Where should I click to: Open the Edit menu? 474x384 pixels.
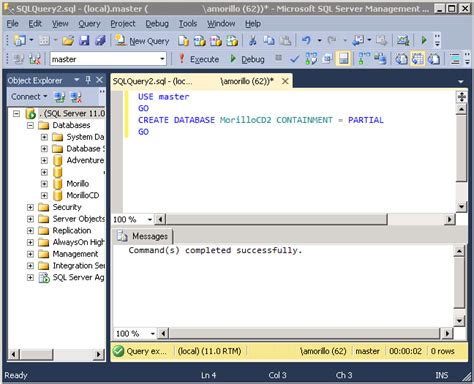(x=35, y=24)
